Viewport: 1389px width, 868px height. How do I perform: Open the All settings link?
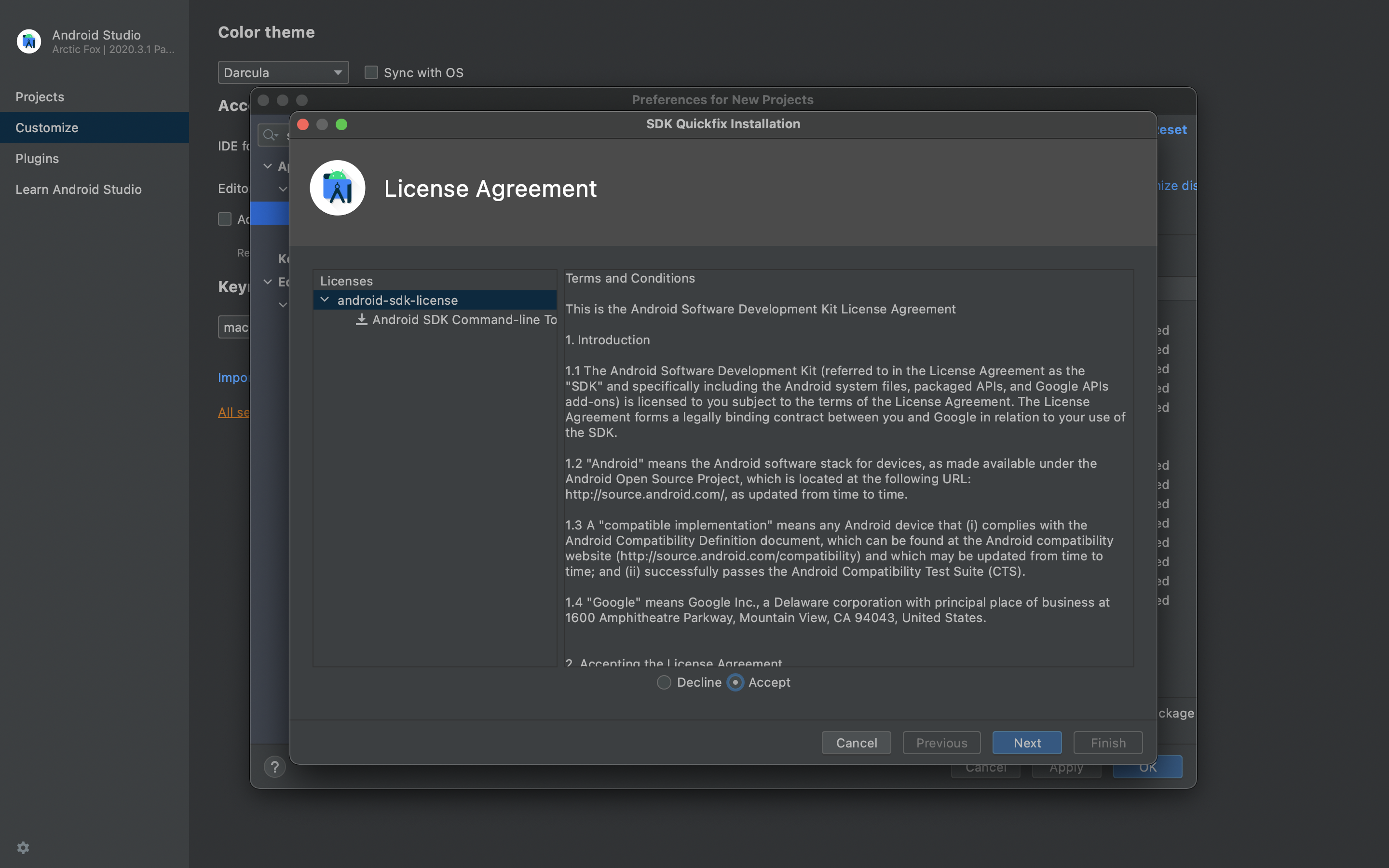coord(233,412)
